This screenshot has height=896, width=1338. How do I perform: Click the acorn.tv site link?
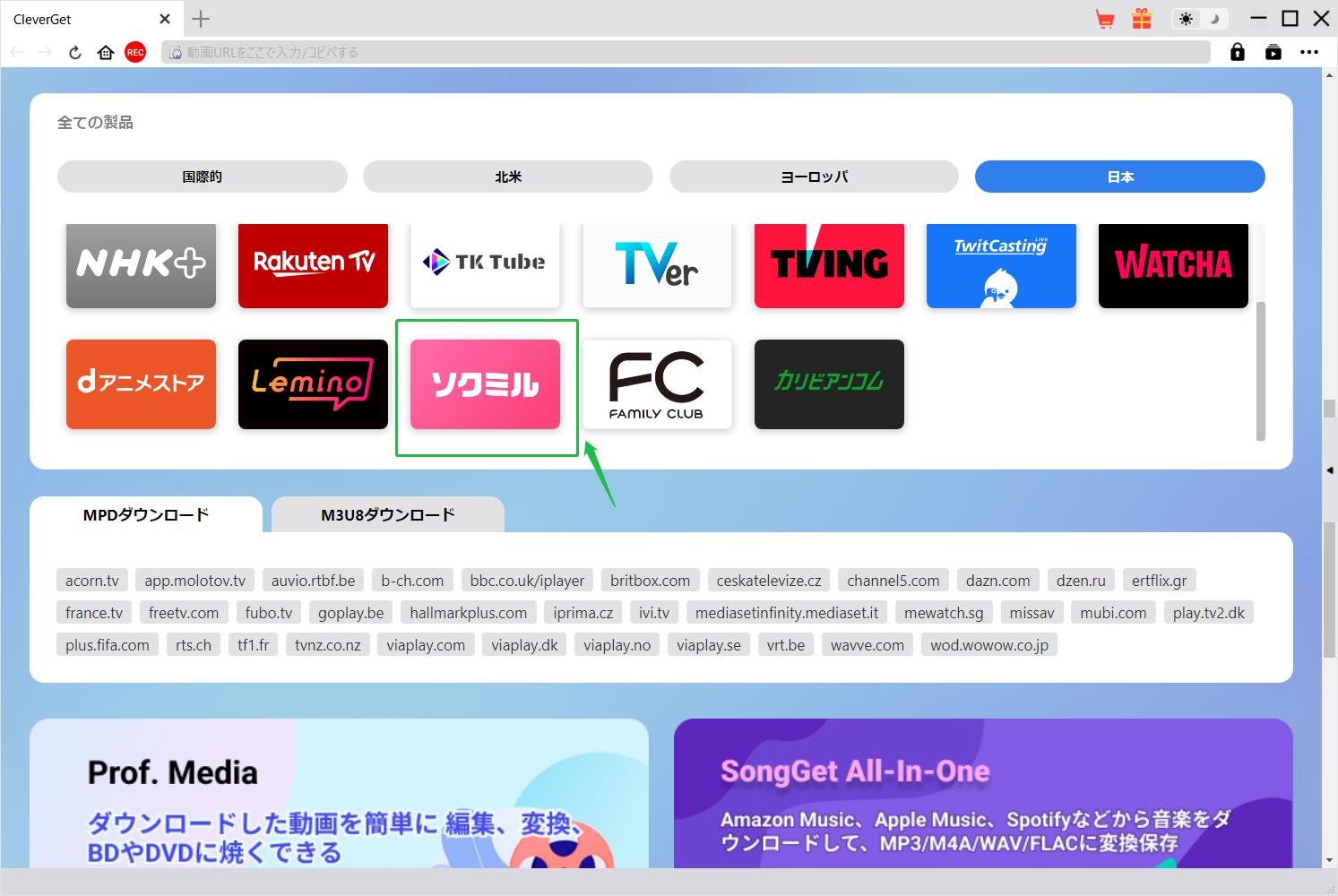click(92, 581)
